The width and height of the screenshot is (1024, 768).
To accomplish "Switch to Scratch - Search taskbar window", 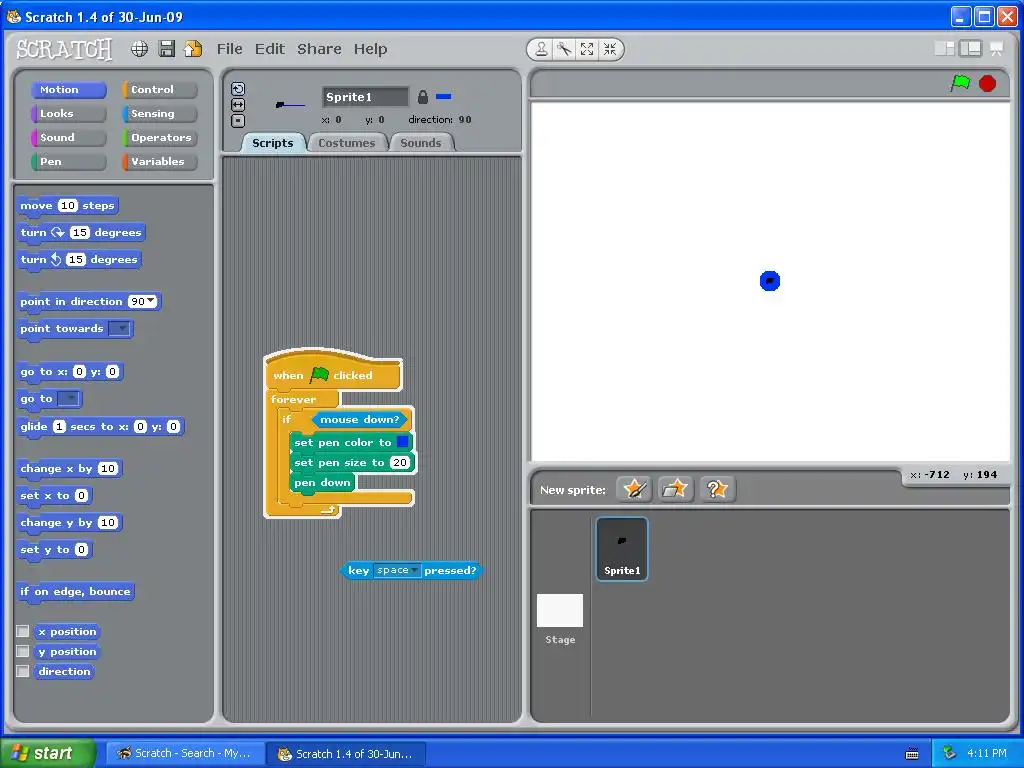I will [x=185, y=753].
